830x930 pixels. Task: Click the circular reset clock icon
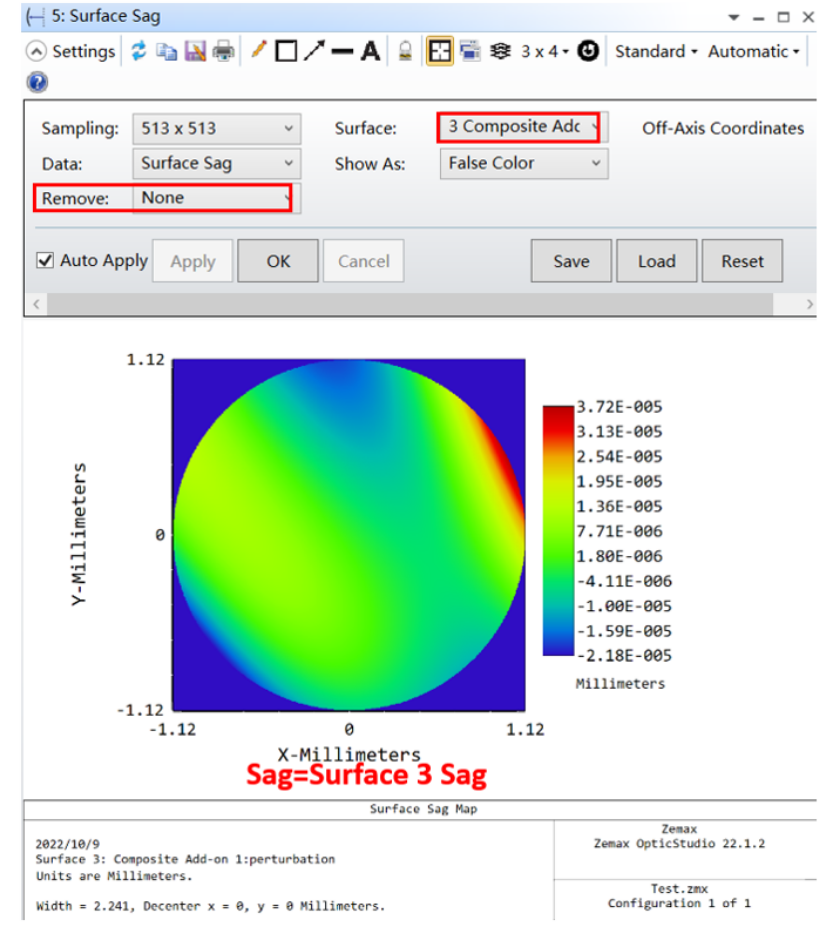tap(588, 51)
